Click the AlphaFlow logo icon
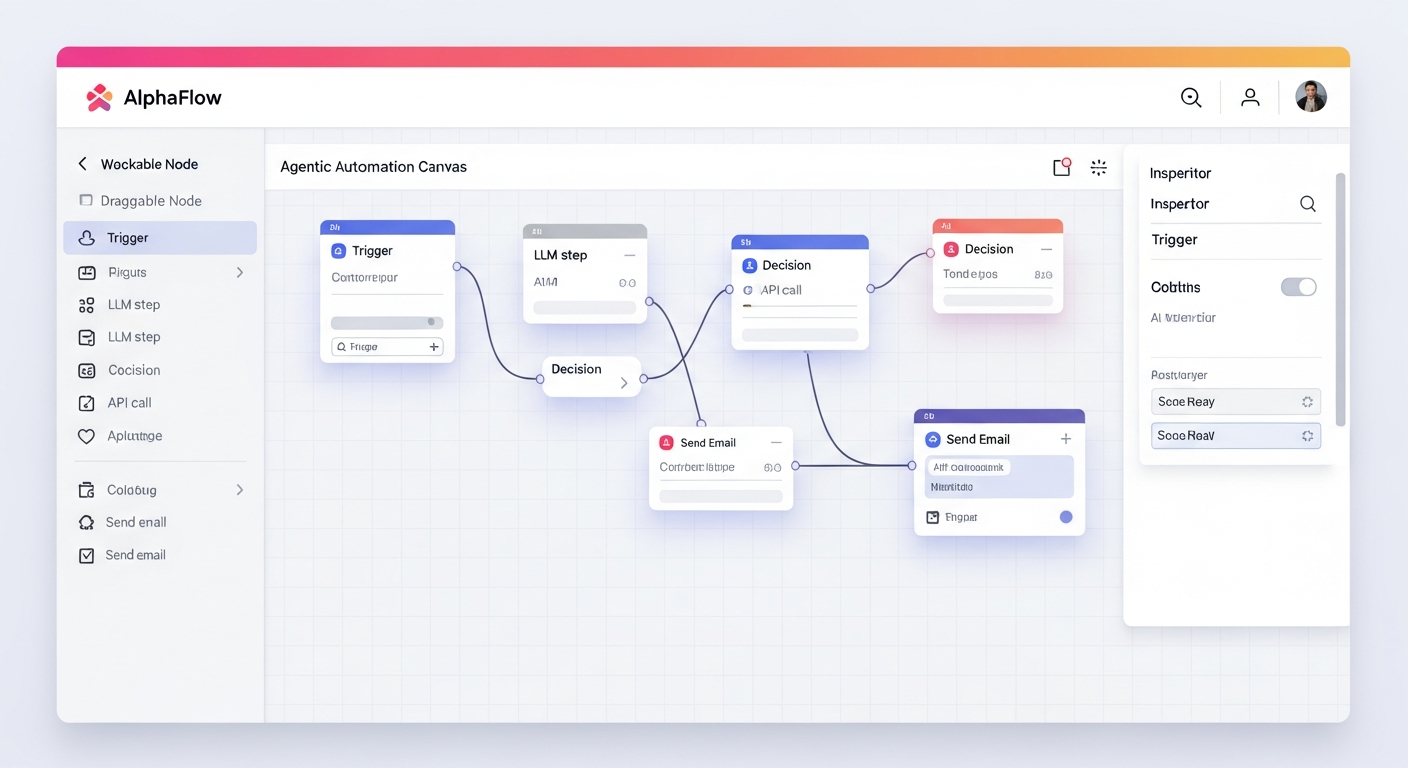Image resolution: width=1408 pixels, height=768 pixels. [x=98, y=97]
